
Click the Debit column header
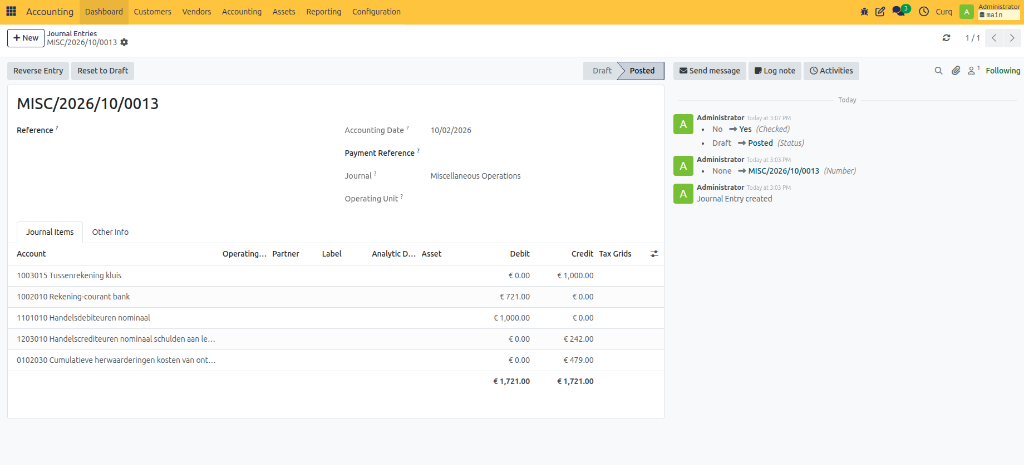click(x=520, y=254)
